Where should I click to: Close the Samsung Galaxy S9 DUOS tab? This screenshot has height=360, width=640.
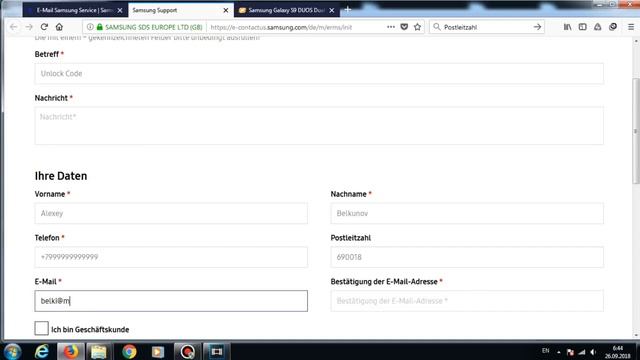[331, 10]
